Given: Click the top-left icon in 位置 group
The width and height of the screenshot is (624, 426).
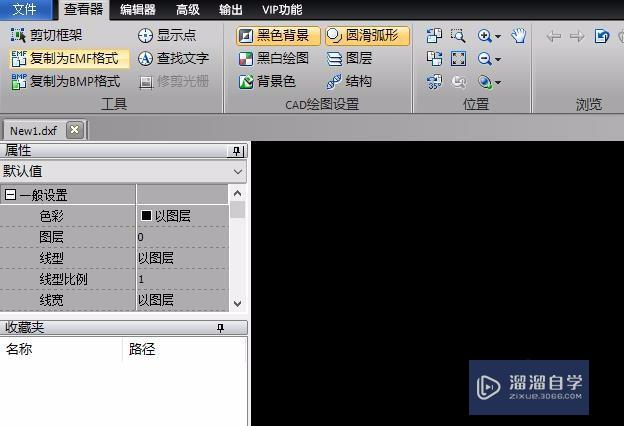Looking at the screenshot, I should coord(434,36).
